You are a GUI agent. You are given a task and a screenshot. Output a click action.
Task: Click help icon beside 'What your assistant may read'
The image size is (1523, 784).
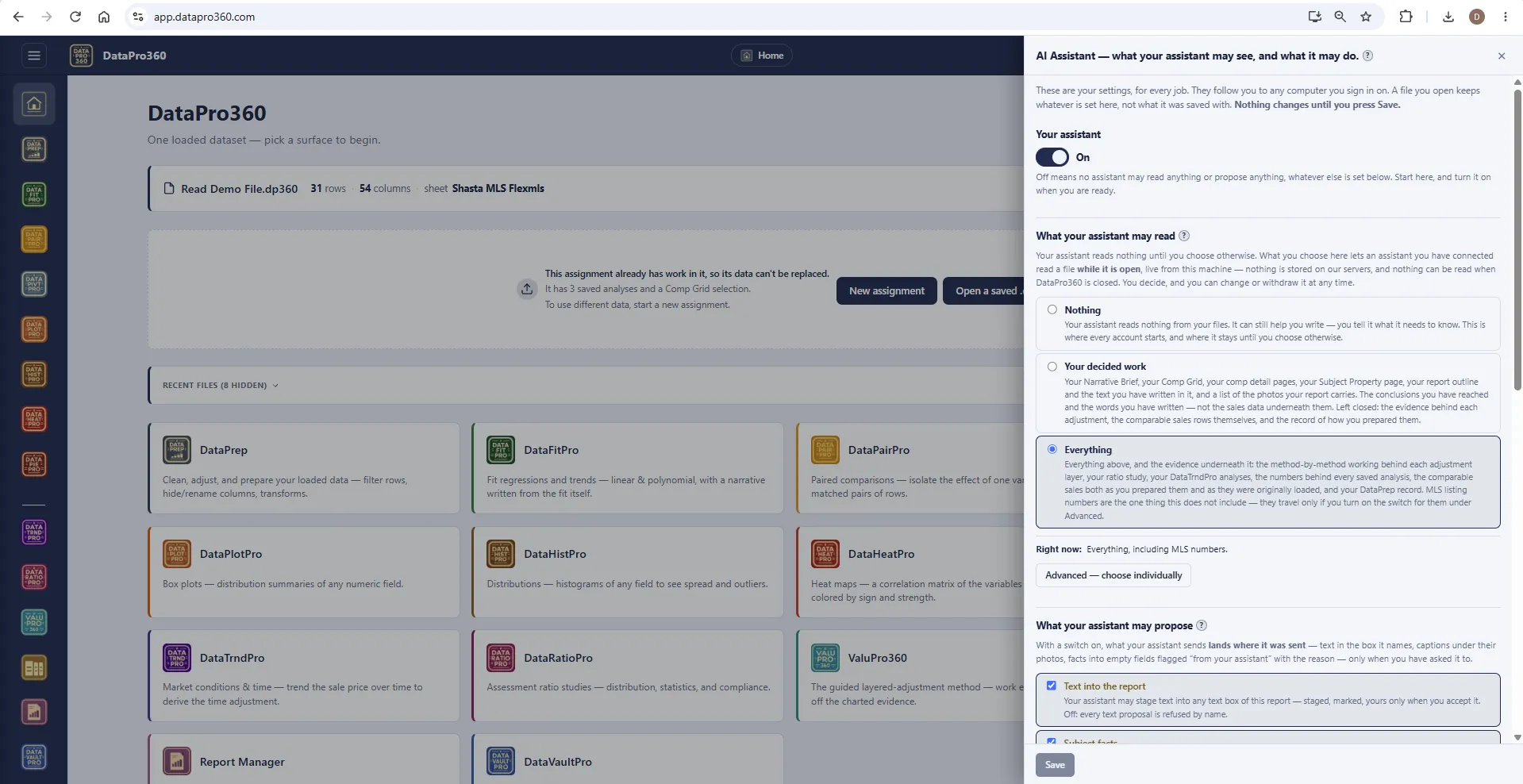(x=1184, y=236)
